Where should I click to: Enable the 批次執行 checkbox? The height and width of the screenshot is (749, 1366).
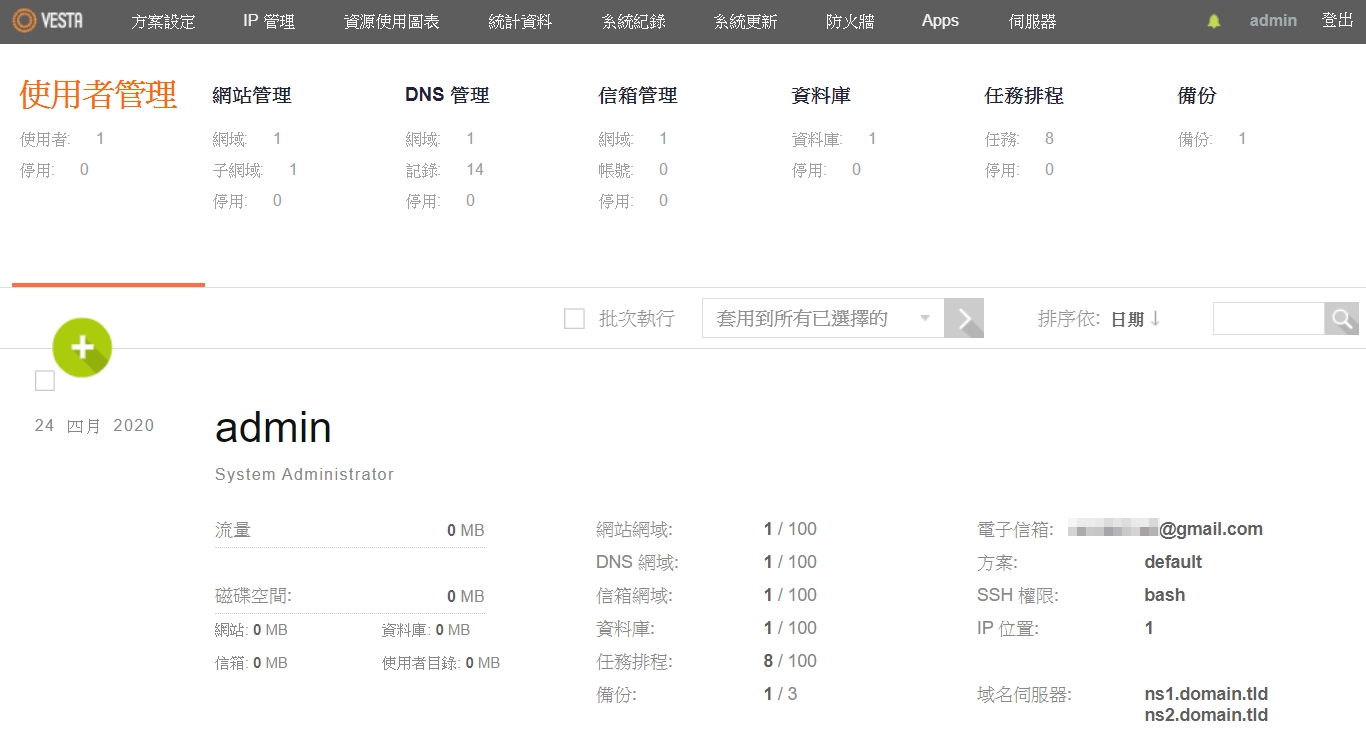(x=574, y=319)
